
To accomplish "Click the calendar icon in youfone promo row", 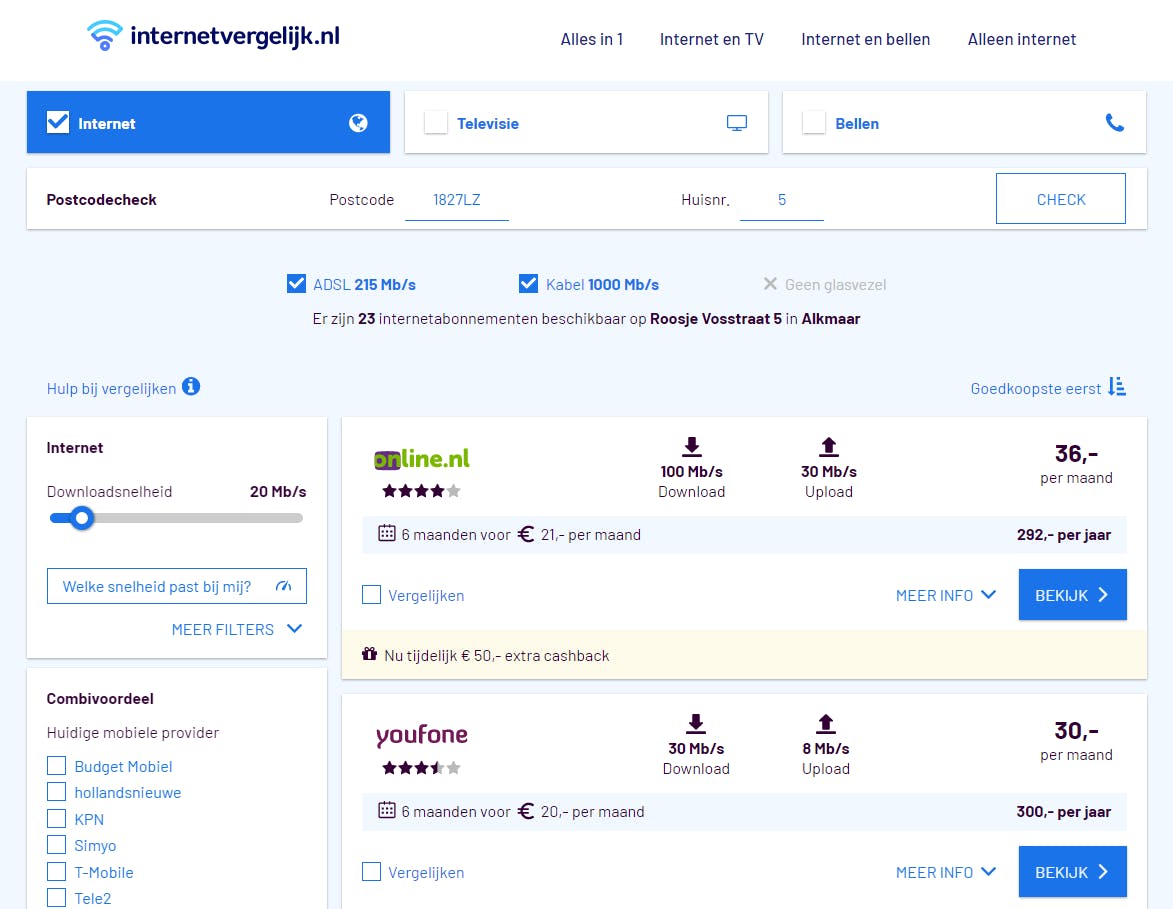I will [x=387, y=810].
